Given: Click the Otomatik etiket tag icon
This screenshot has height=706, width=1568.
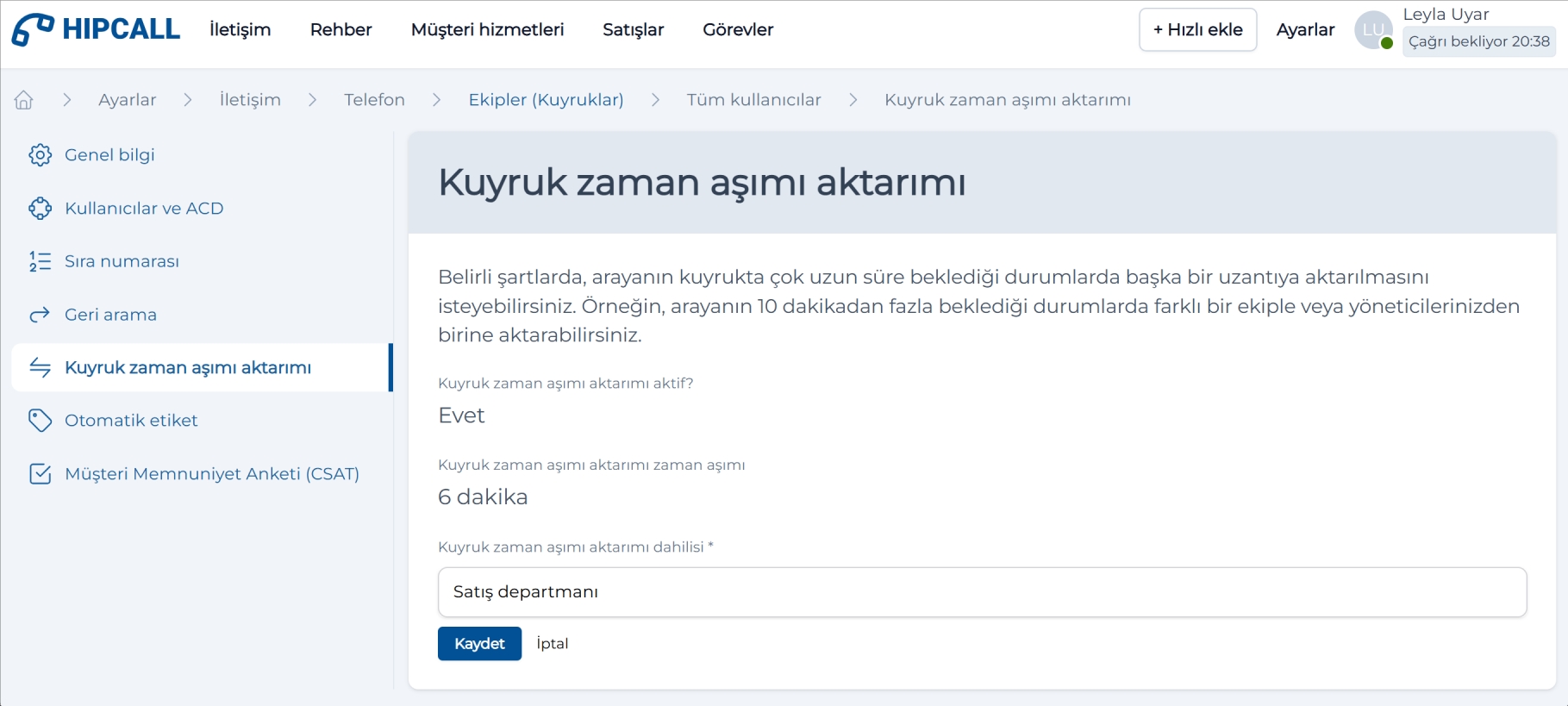Looking at the screenshot, I should pos(40,421).
